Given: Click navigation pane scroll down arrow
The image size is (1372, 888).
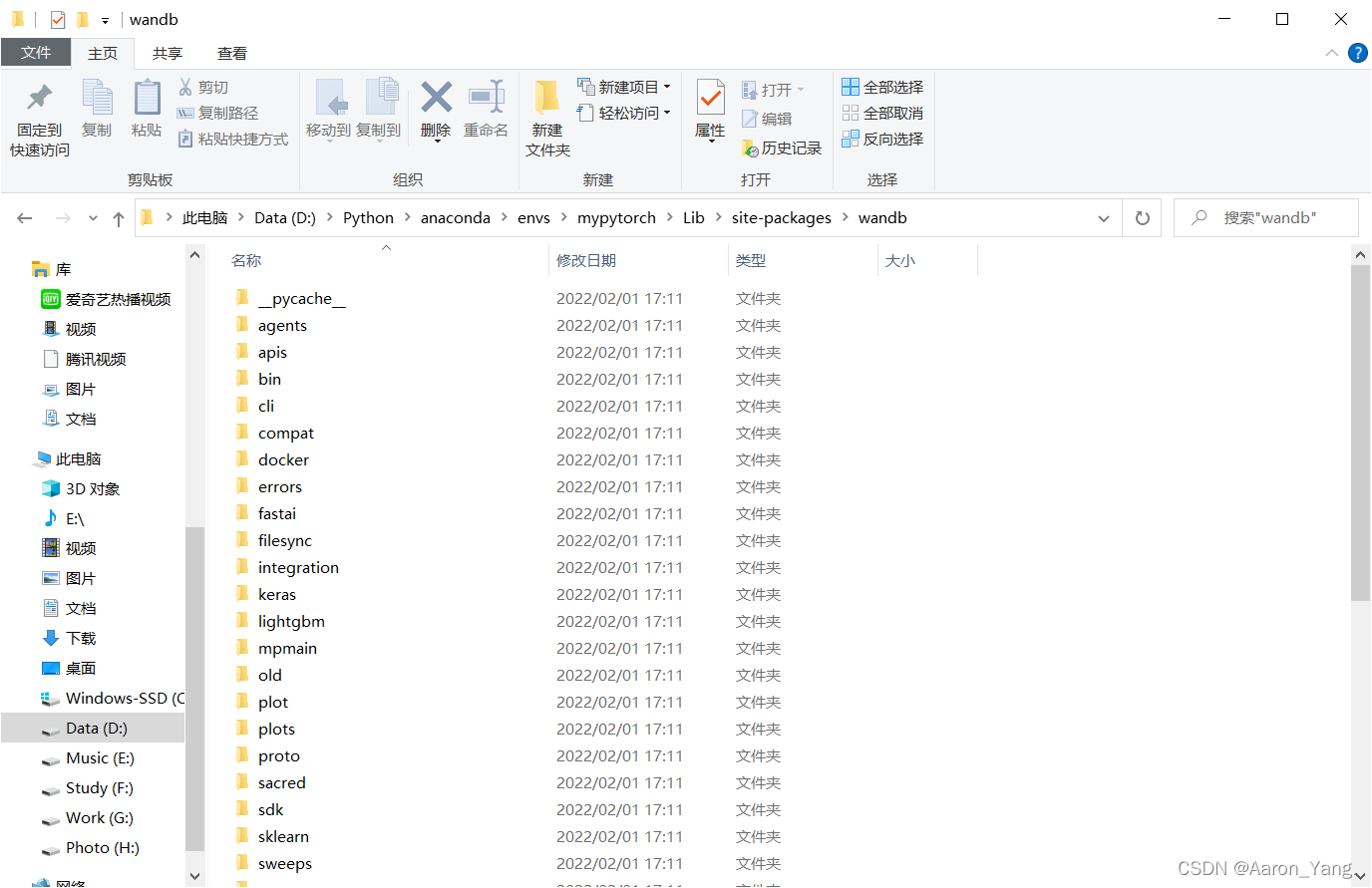Looking at the screenshot, I should (x=195, y=877).
